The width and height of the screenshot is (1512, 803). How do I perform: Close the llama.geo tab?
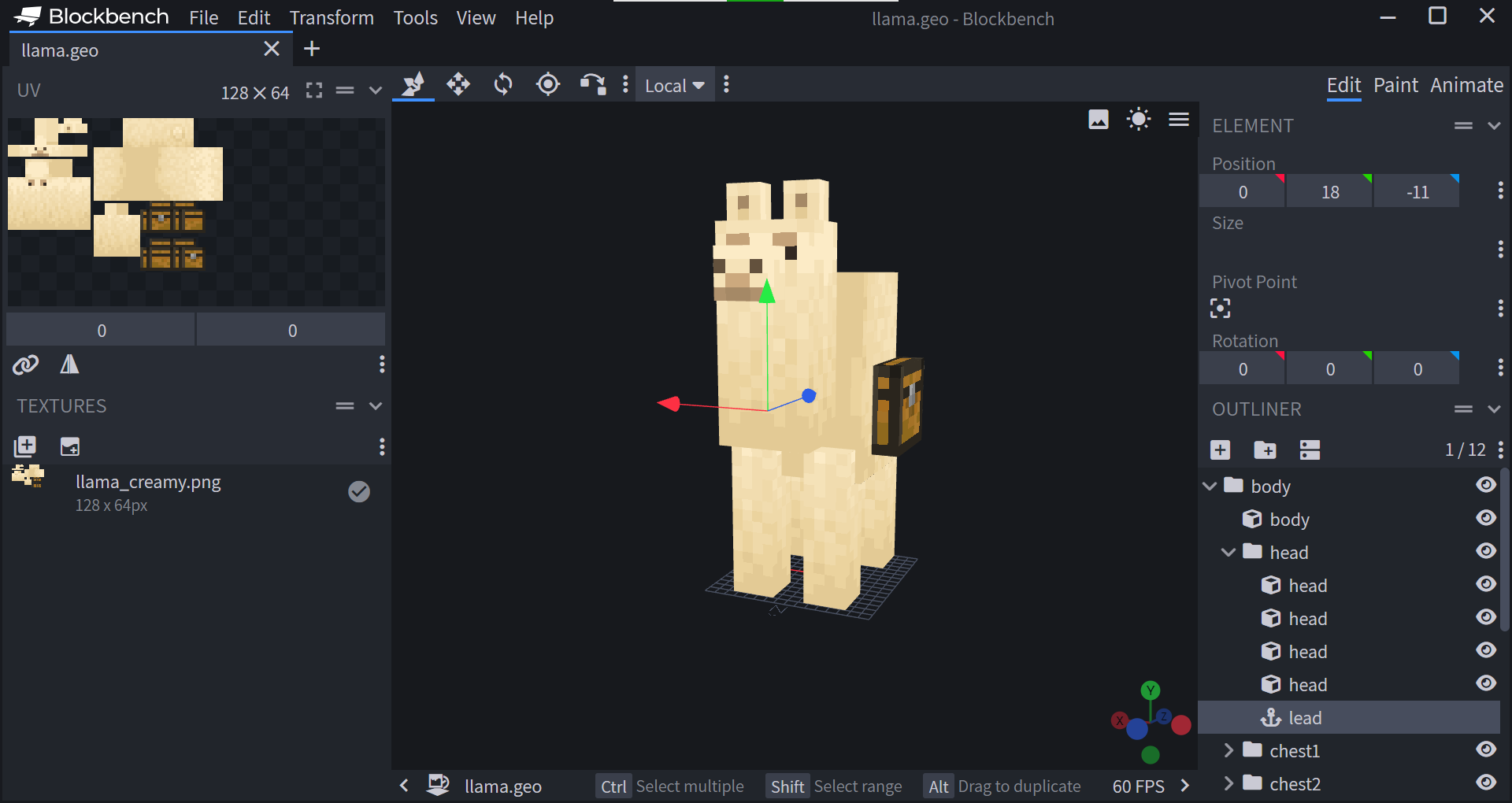coord(272,49)
